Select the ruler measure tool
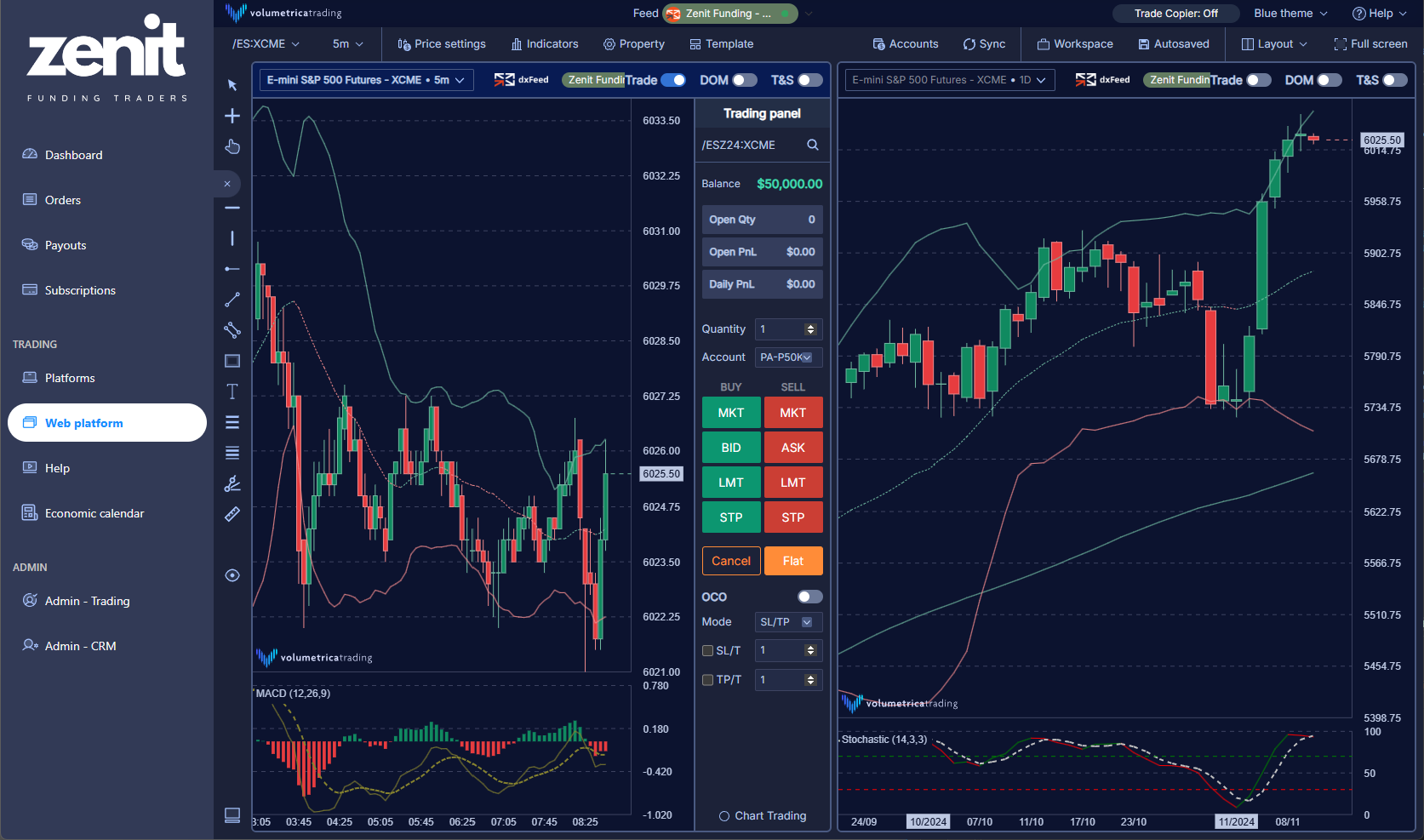Screen dimensions: 1424x840 coord(232,514)
